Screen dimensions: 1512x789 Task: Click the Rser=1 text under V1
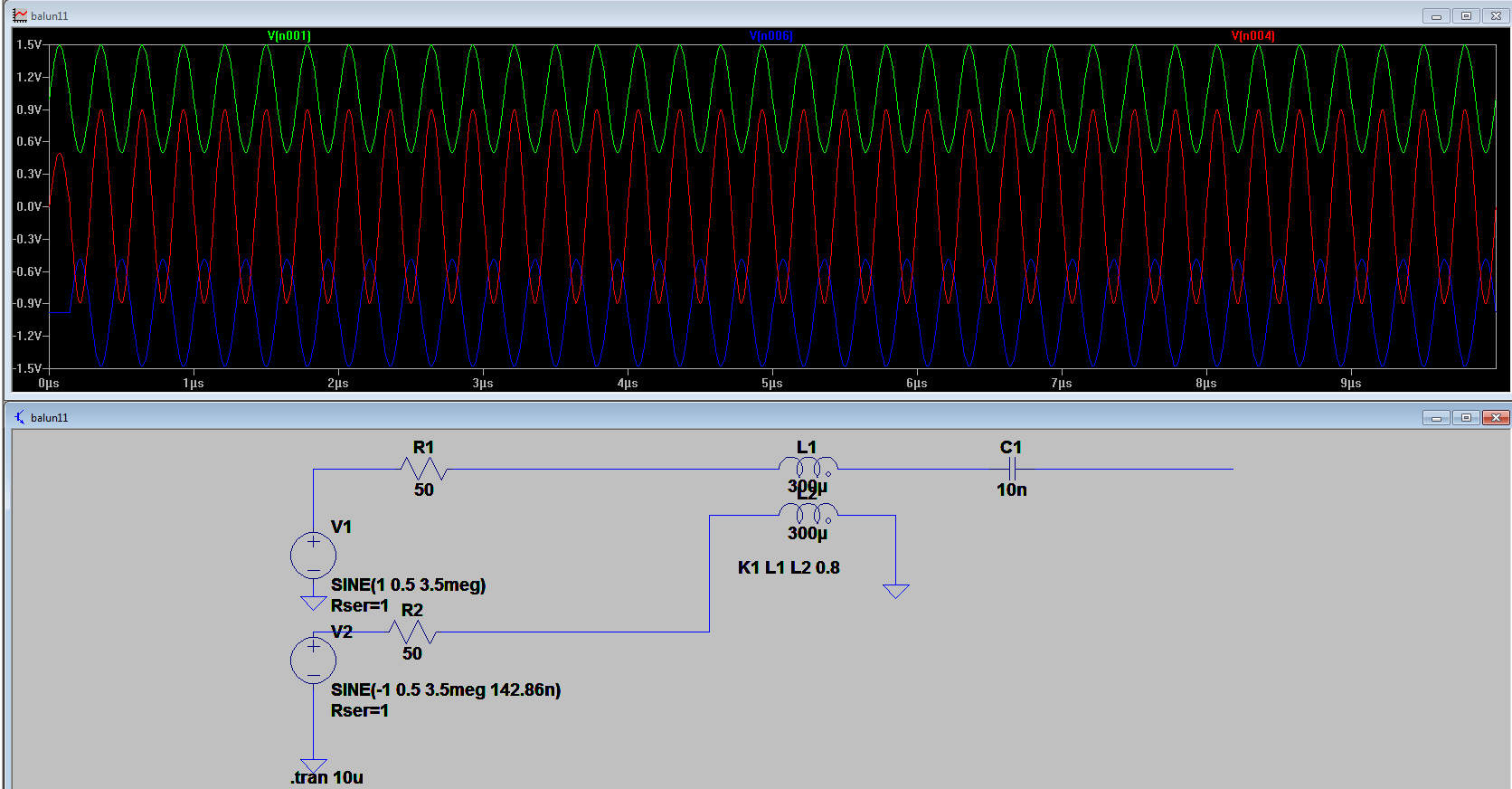360,605
